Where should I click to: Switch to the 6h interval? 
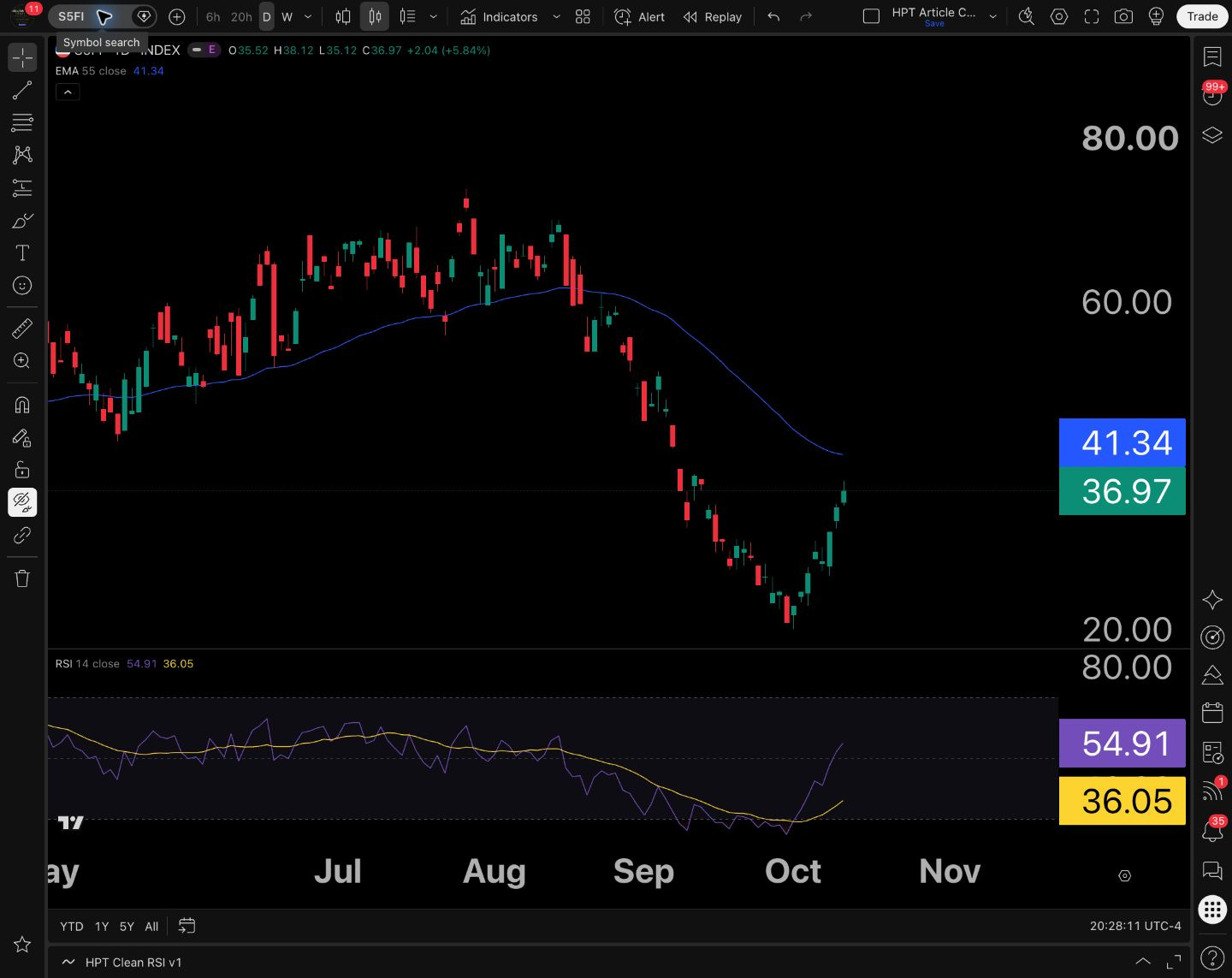[x=213, y=16]
